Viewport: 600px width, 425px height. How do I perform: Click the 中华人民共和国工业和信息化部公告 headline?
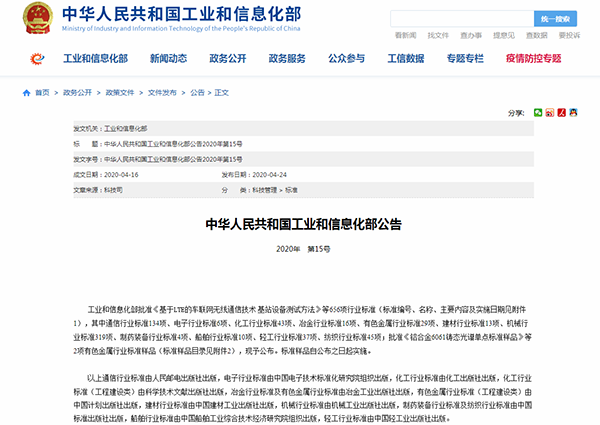[x=303, y=224]
